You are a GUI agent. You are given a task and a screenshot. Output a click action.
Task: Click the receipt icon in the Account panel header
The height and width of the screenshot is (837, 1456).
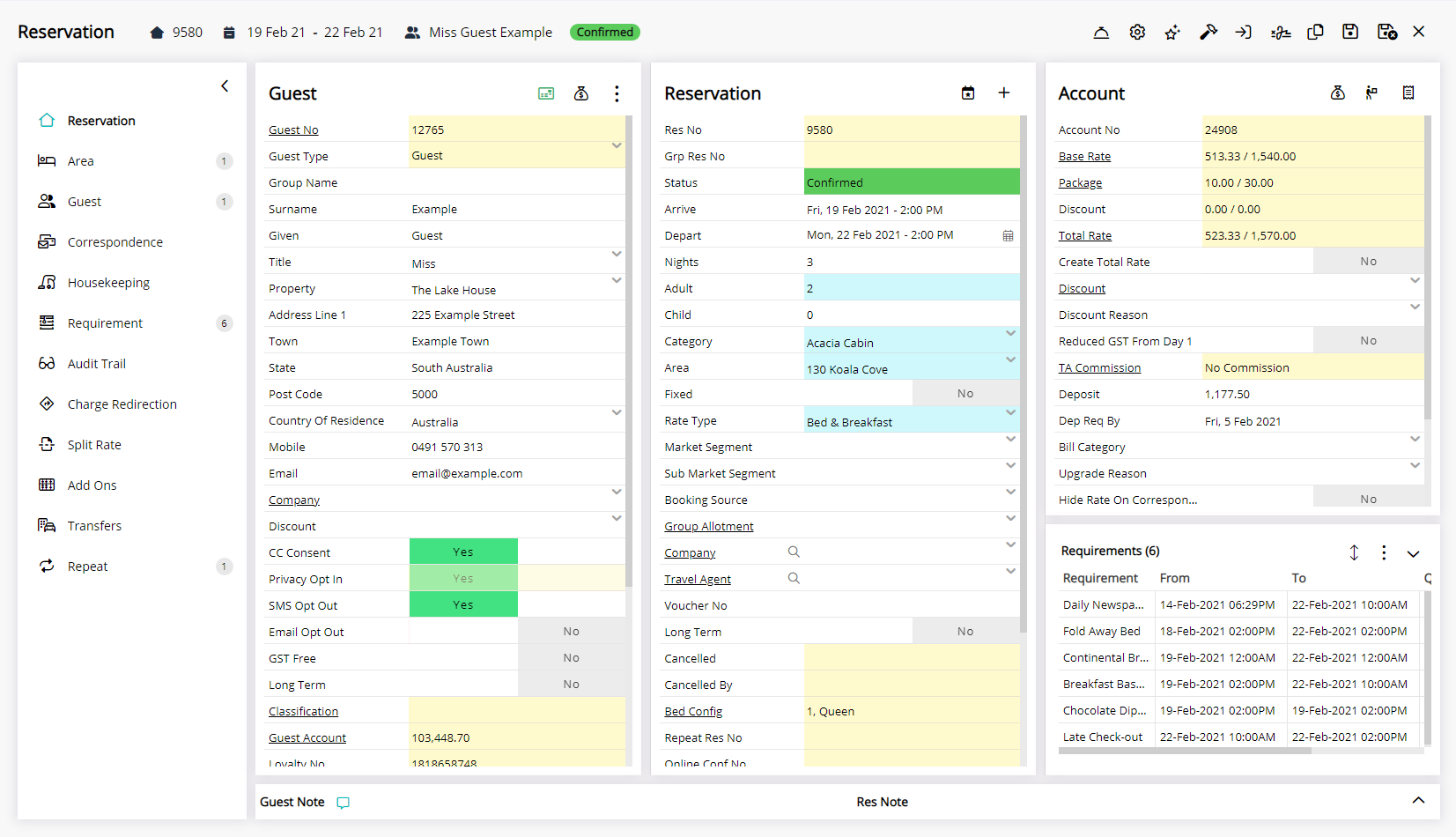coord(1408,92)
